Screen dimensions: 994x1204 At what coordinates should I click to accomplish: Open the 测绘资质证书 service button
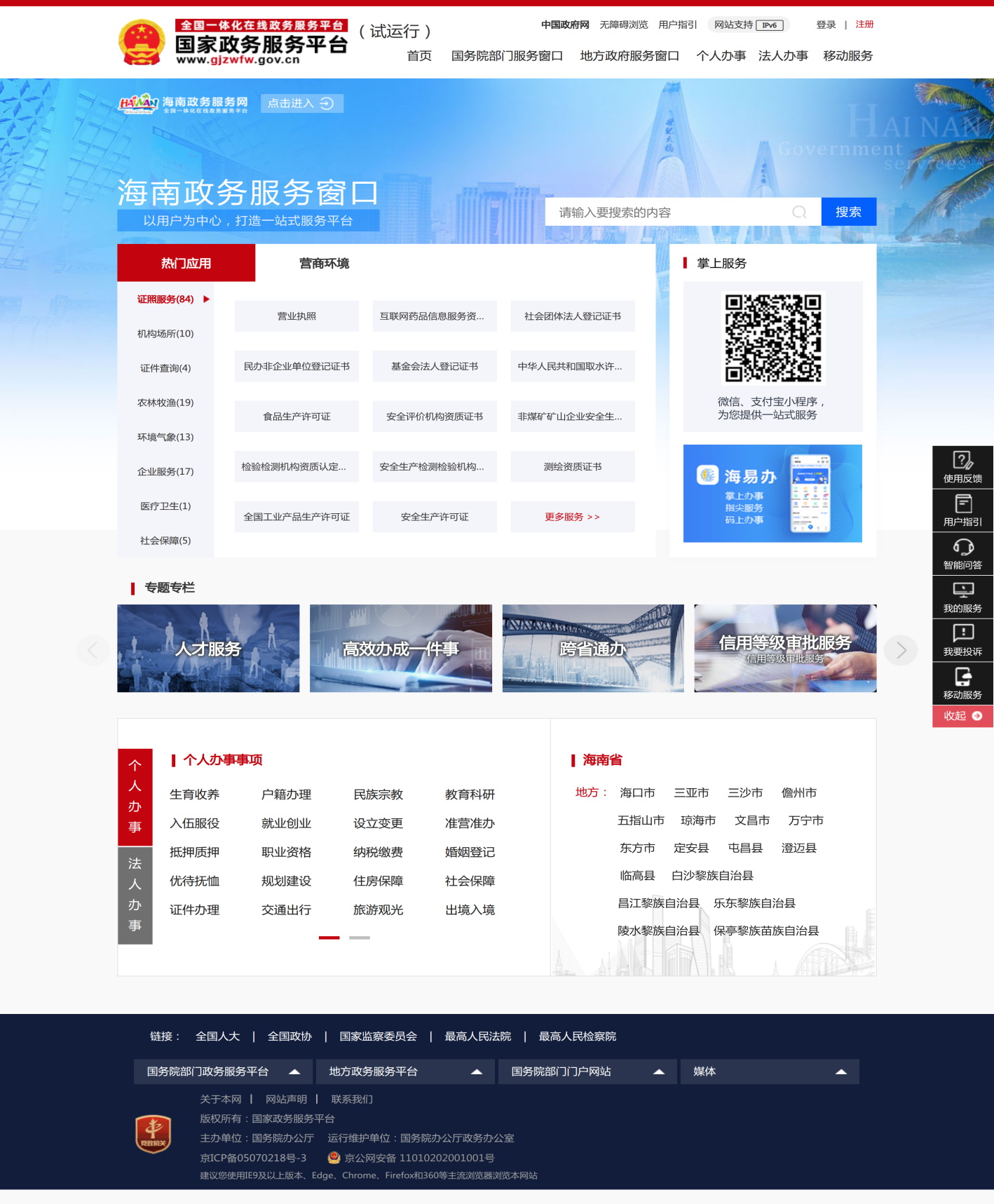point(573,467)
